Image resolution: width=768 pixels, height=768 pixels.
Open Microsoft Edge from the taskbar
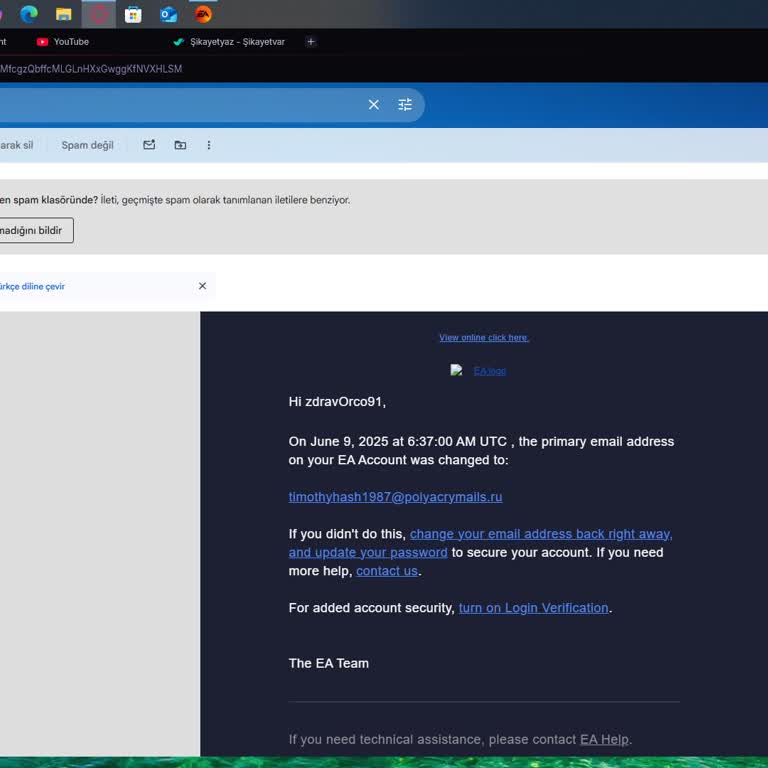point(29,14)
